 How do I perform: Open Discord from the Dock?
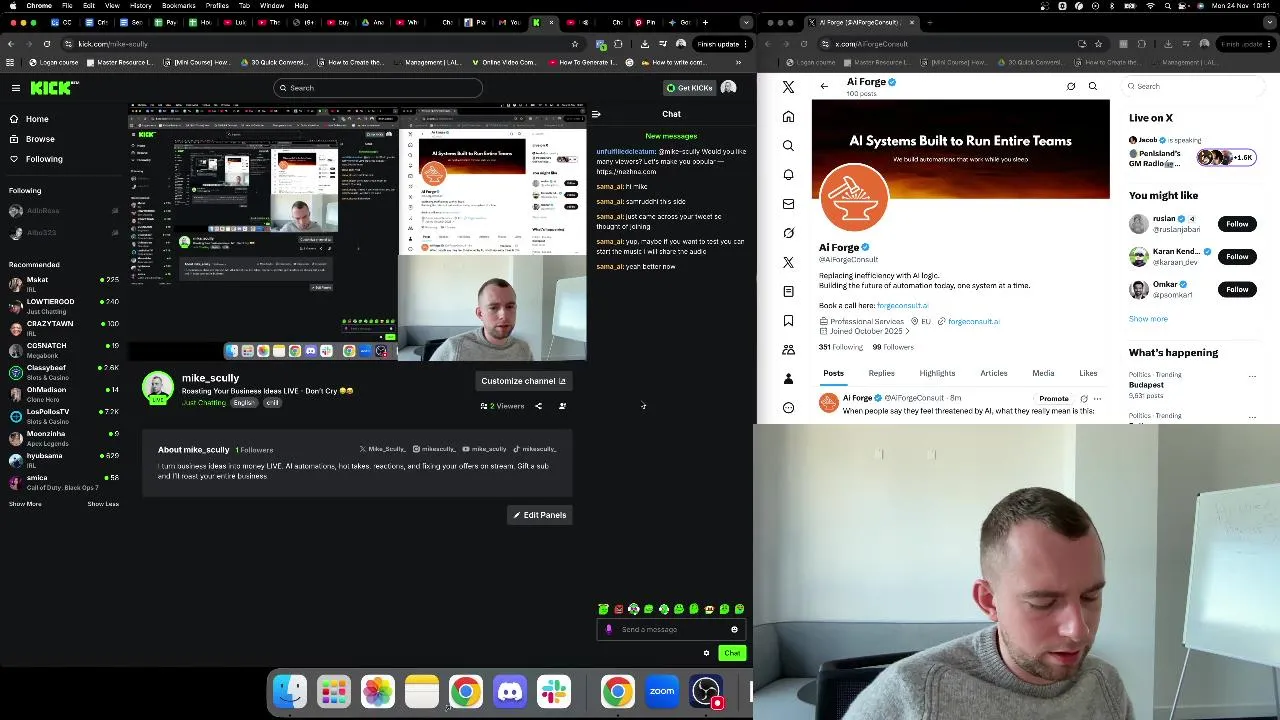[510, 691]
